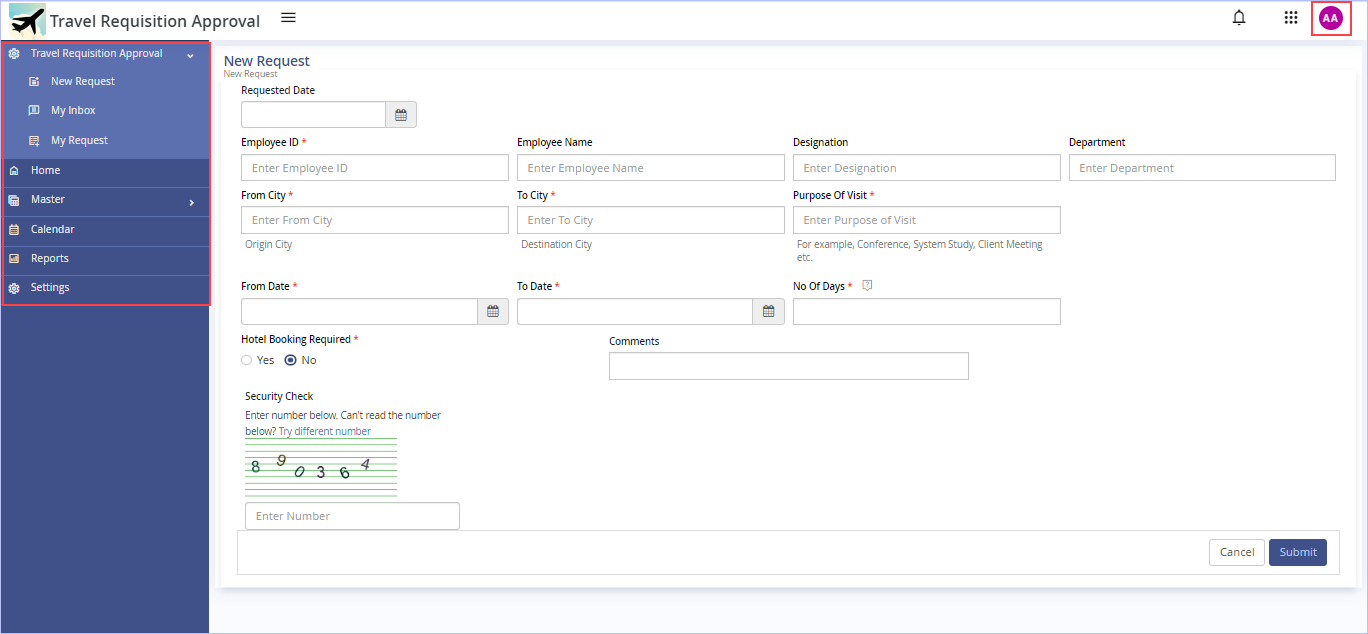Open My Request in the sidebar

click(x=79, y=141)
